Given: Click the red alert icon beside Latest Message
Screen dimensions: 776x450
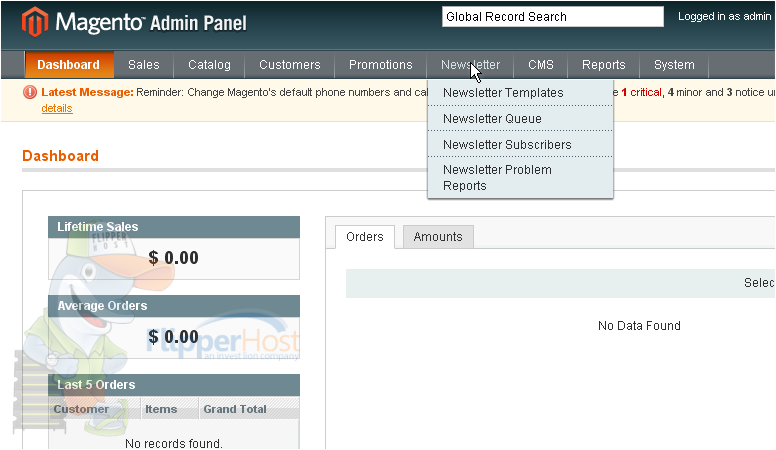Looking at the screenshot, I should pos(30,92).
